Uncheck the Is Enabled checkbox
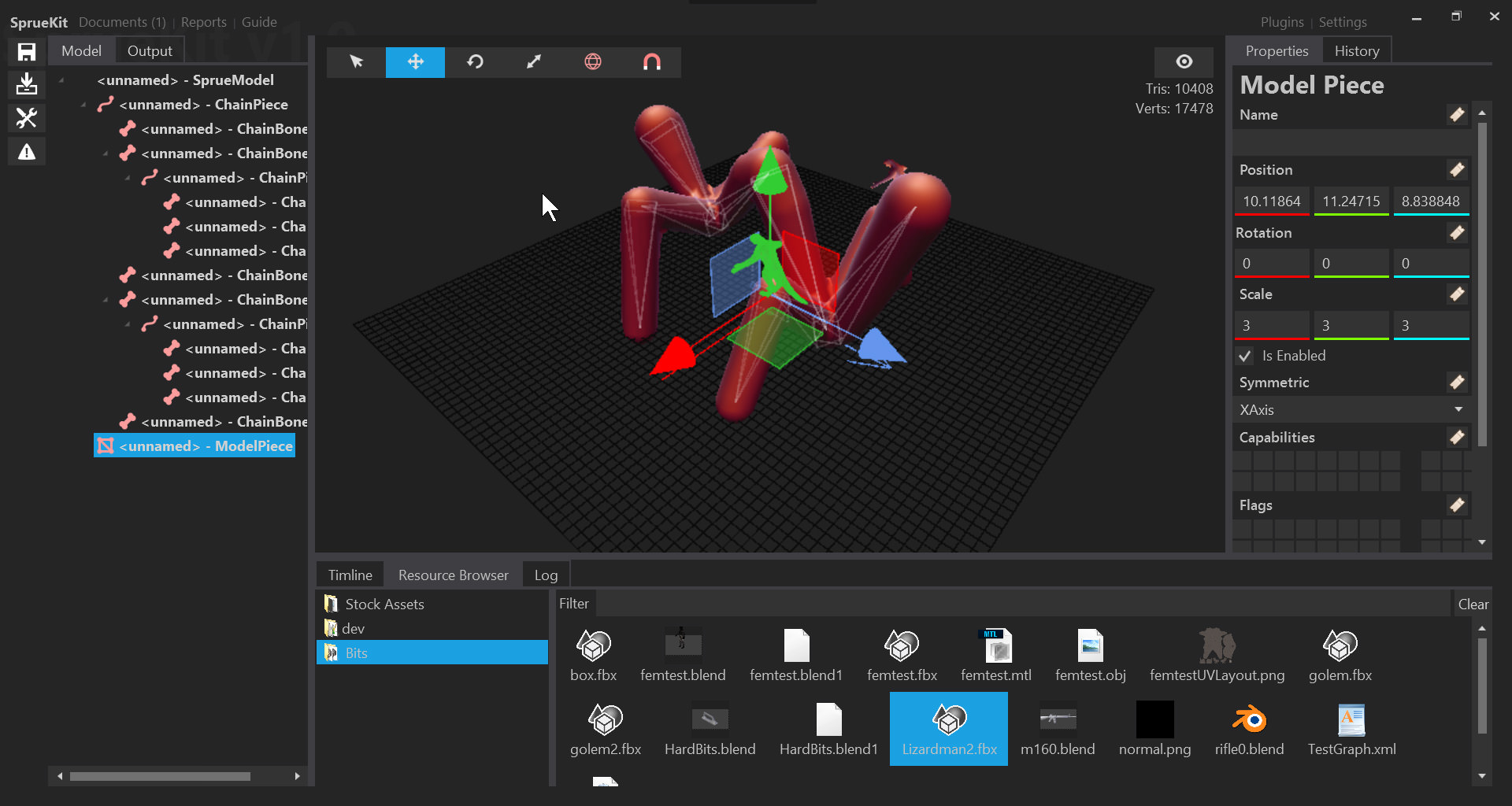1512x806 pixels. (1244, 356)
